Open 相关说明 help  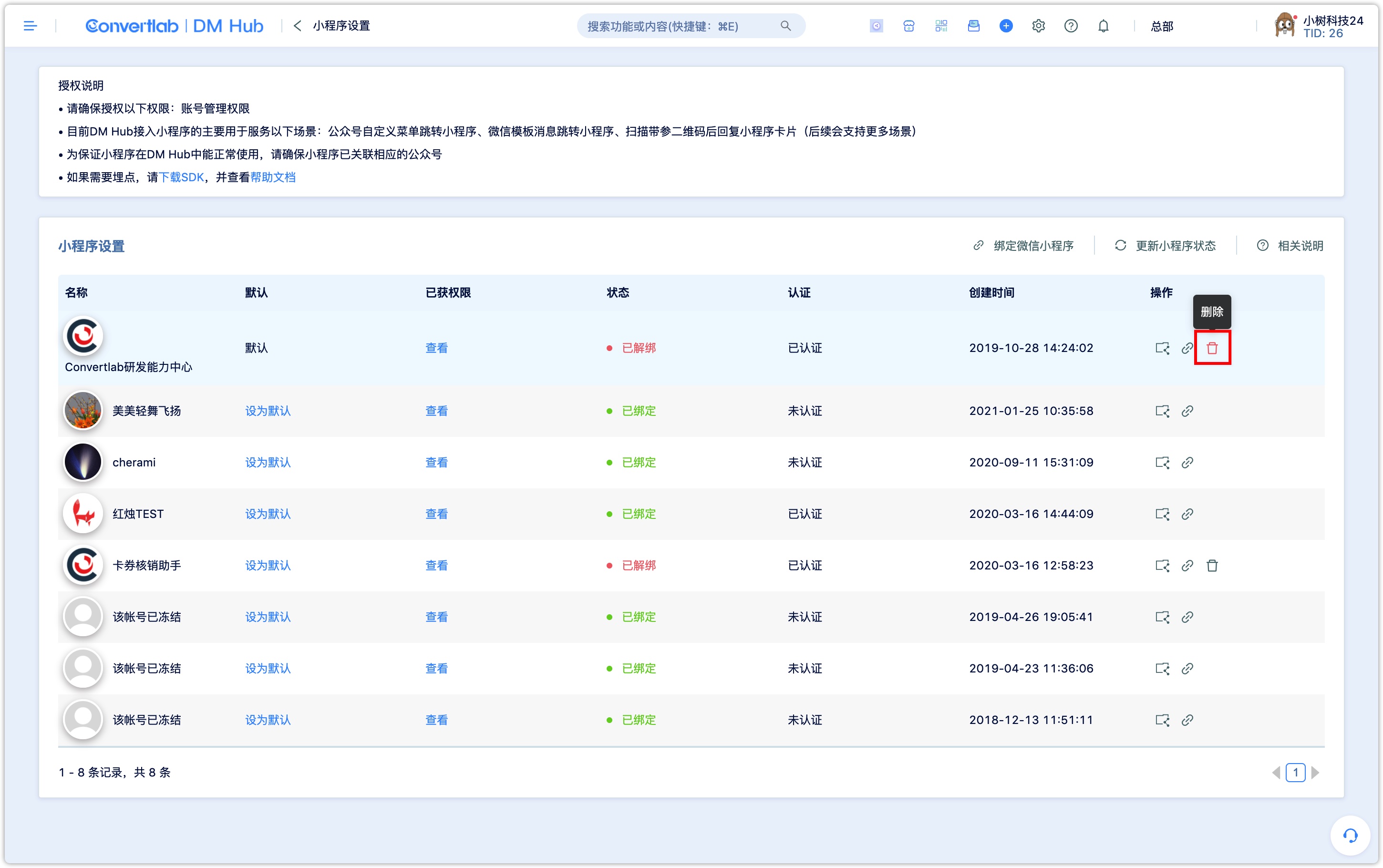(x=1290, y=246)
